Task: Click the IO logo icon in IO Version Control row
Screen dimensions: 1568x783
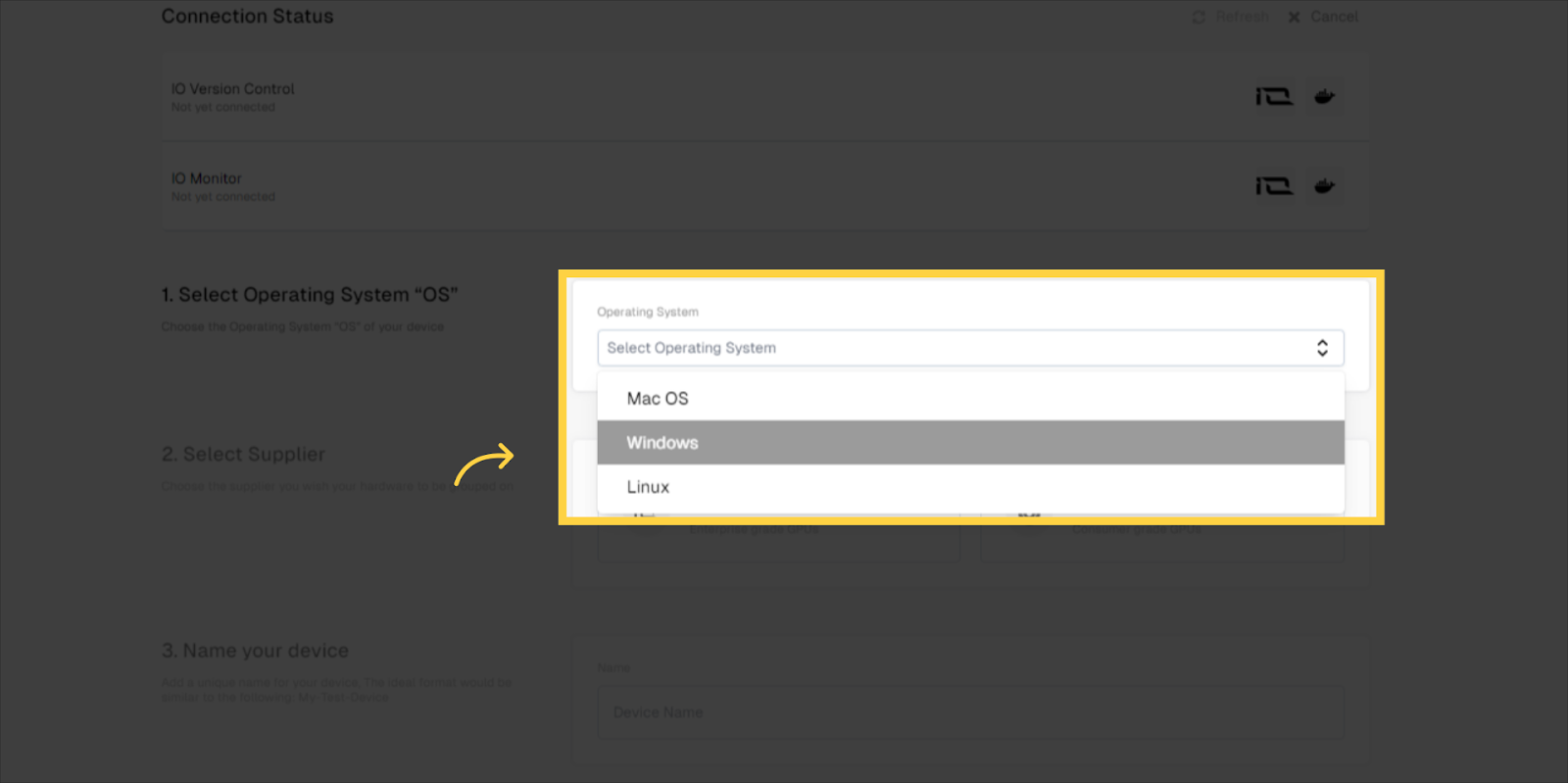Action: [x=1274, y=97]
